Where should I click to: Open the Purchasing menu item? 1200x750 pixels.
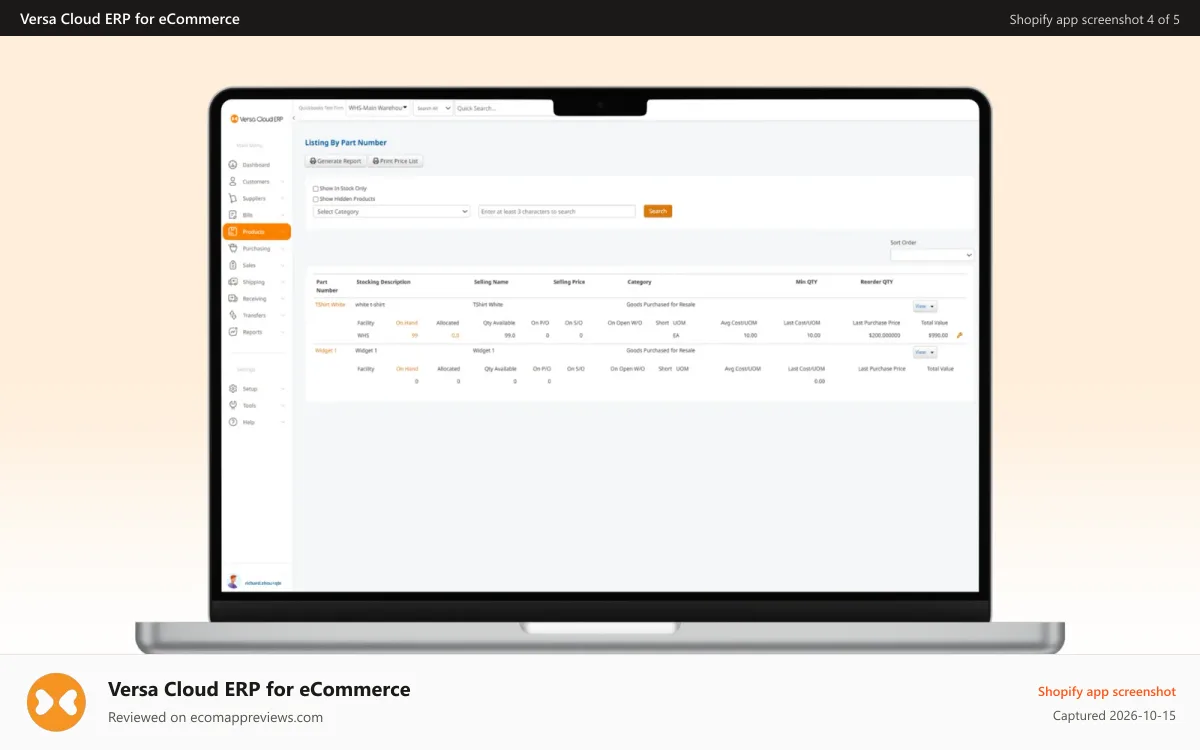click(257, 248)
